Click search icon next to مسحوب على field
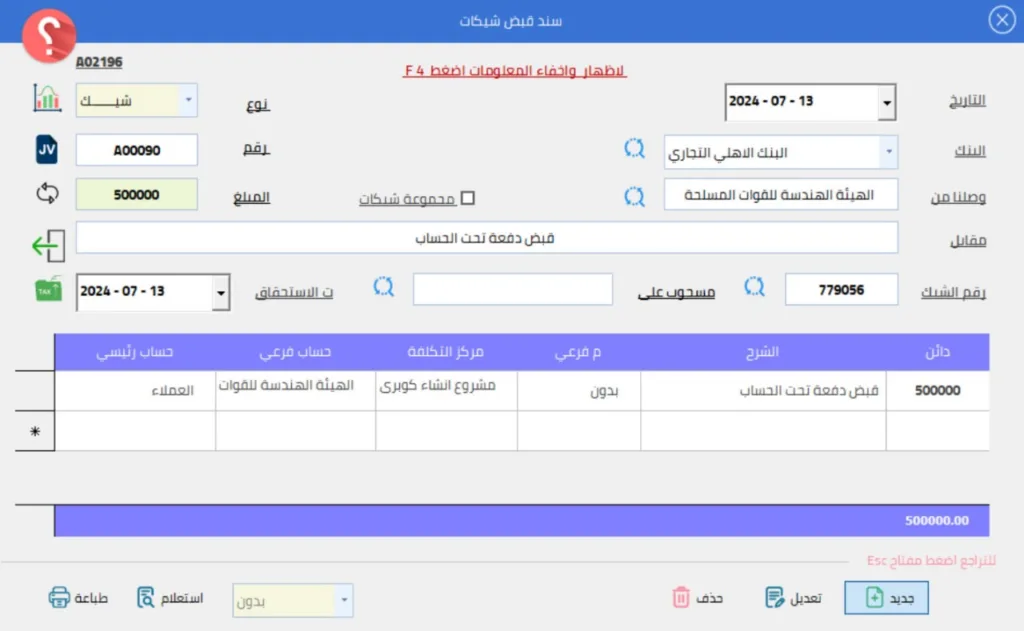Screen dimensions: 1024x631 click(x=385, y=288)
